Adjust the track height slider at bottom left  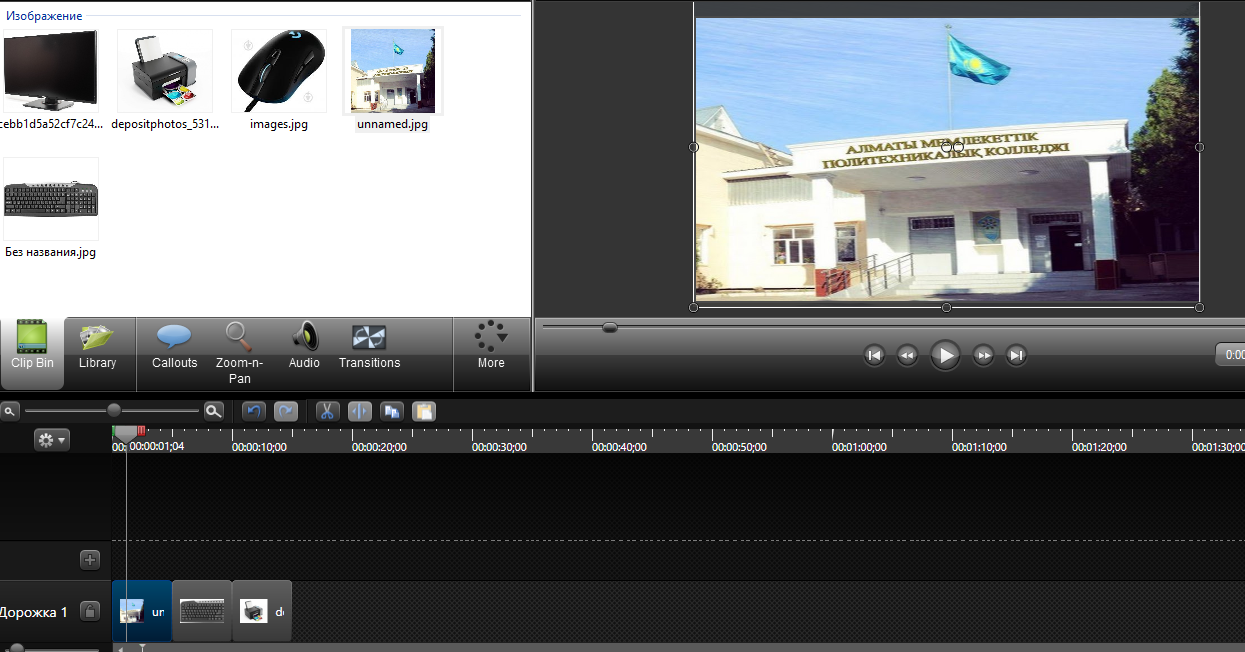click(16, 648)
